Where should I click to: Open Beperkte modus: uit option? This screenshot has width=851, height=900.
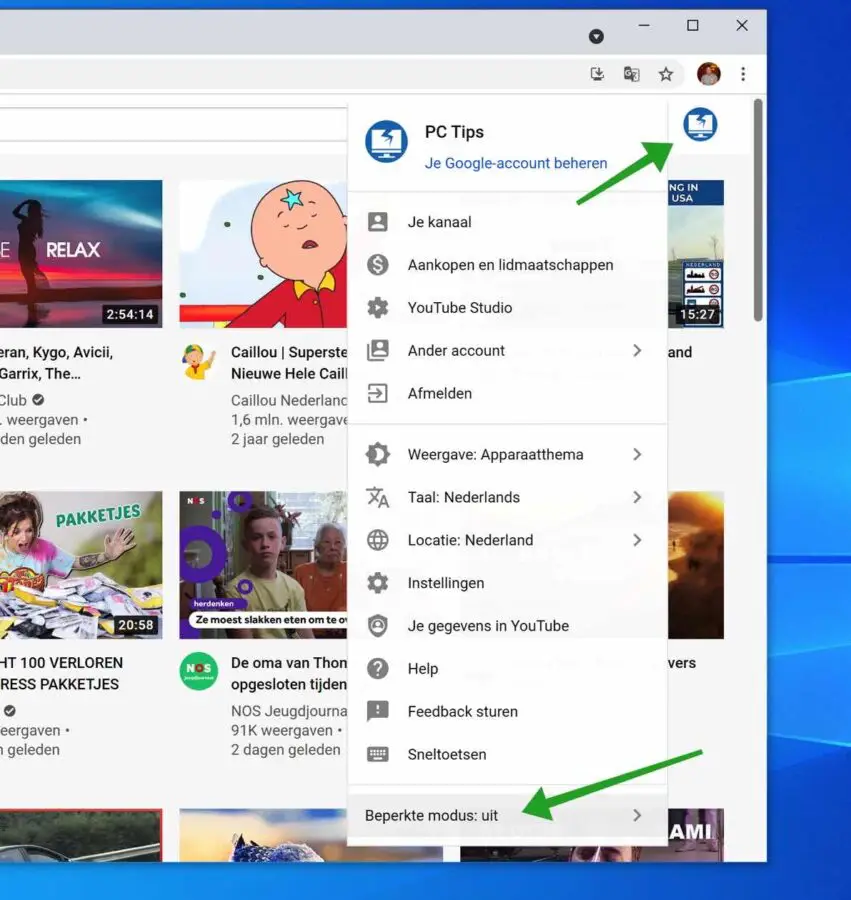click(507, 815)
